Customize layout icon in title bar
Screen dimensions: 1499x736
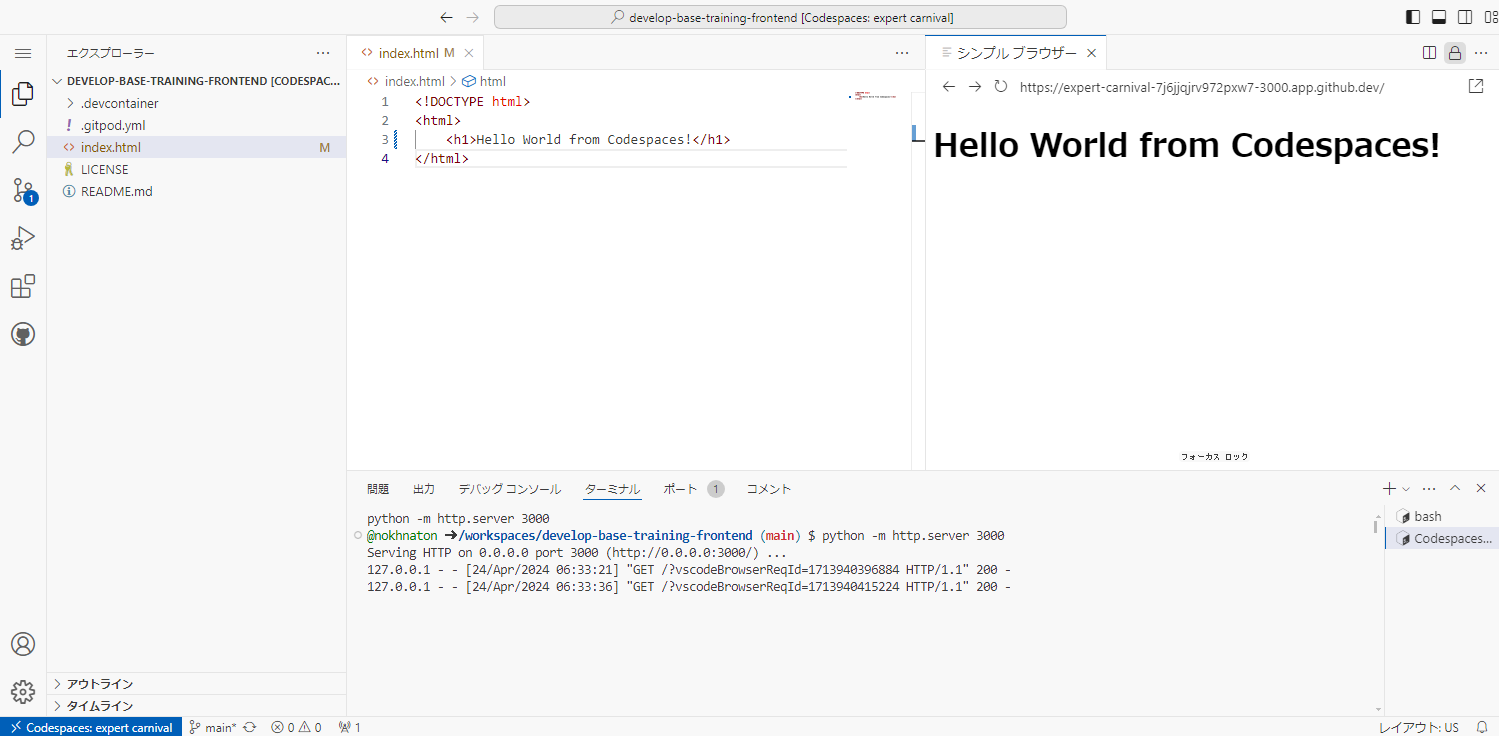coord(1490,17)
